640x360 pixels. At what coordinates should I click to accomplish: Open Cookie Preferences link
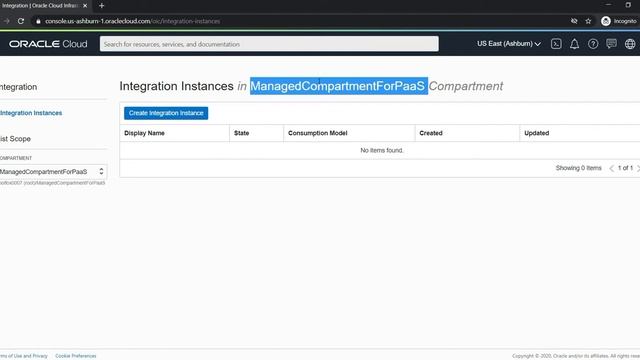pyautogui.click(x=76, y=356)
